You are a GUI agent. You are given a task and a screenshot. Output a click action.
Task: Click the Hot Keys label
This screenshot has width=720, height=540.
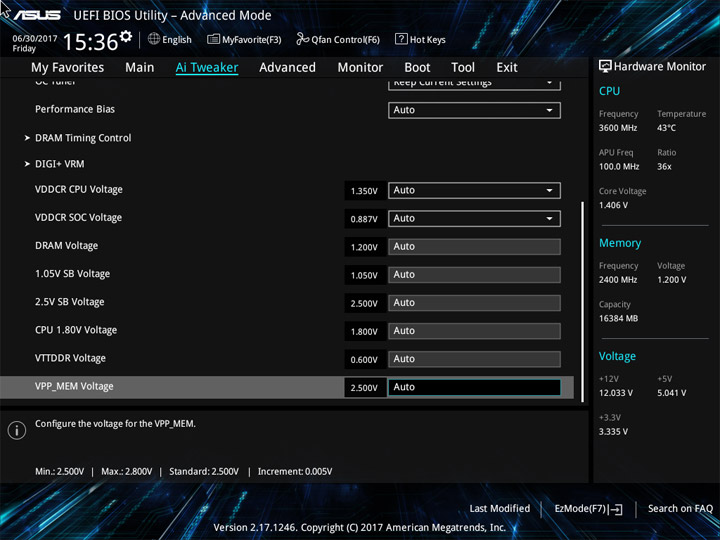coord(428,40)
